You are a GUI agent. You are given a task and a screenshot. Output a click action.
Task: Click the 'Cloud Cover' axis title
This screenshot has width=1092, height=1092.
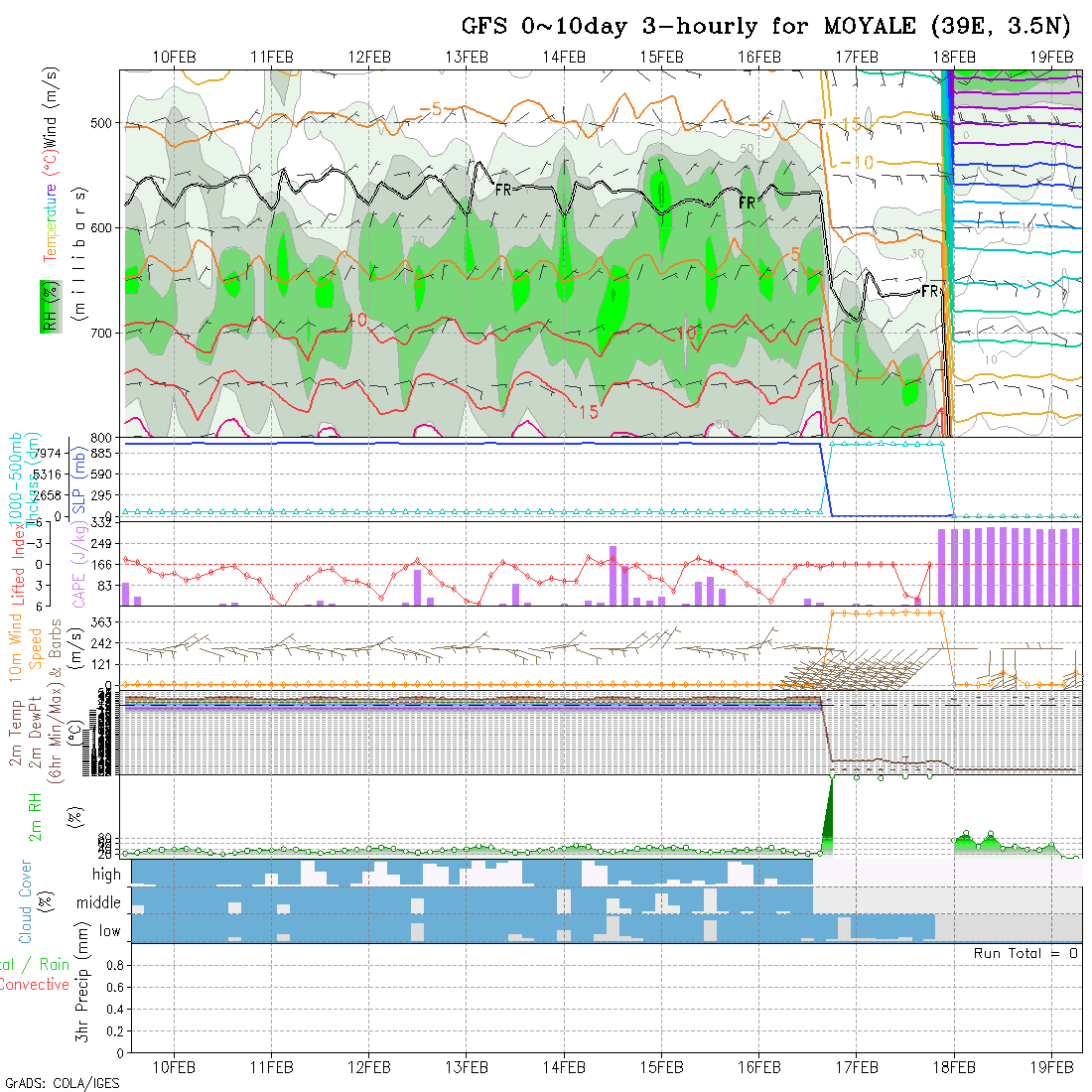(25, 901)
